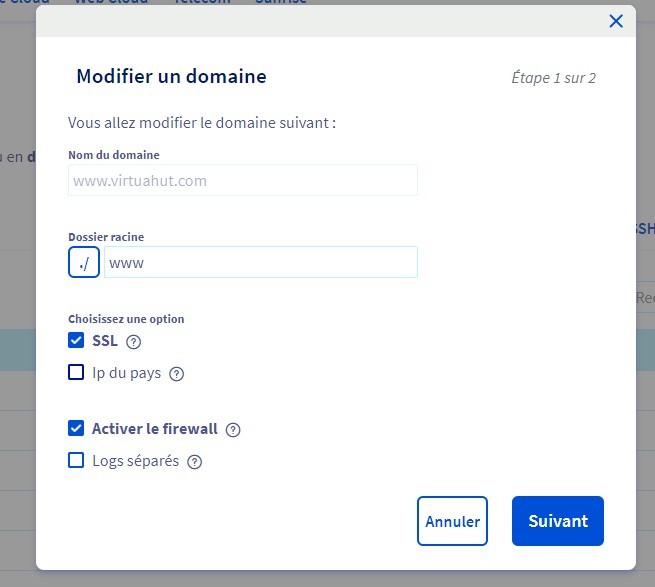Close the Modifier un domaine dialog

616,21
